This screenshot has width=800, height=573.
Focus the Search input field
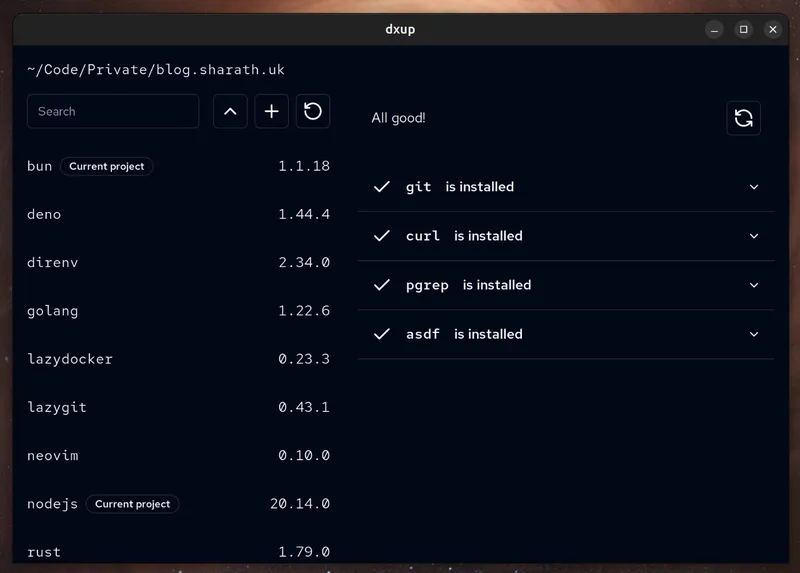tap(113, 111)
